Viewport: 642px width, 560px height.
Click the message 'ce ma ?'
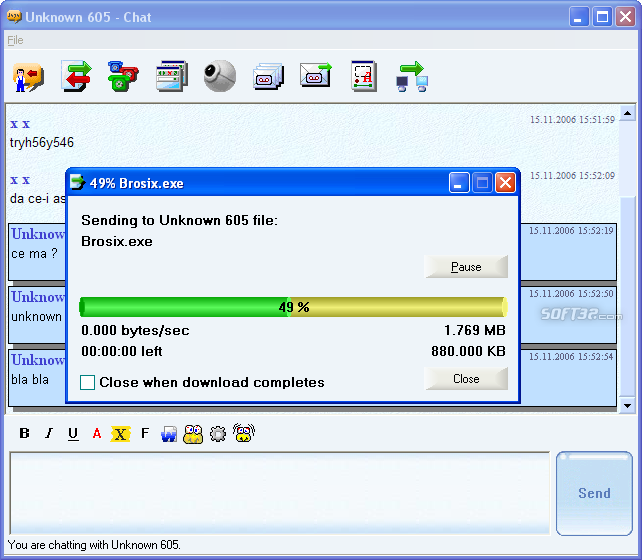pyautogui.click(x=34, y=254)
